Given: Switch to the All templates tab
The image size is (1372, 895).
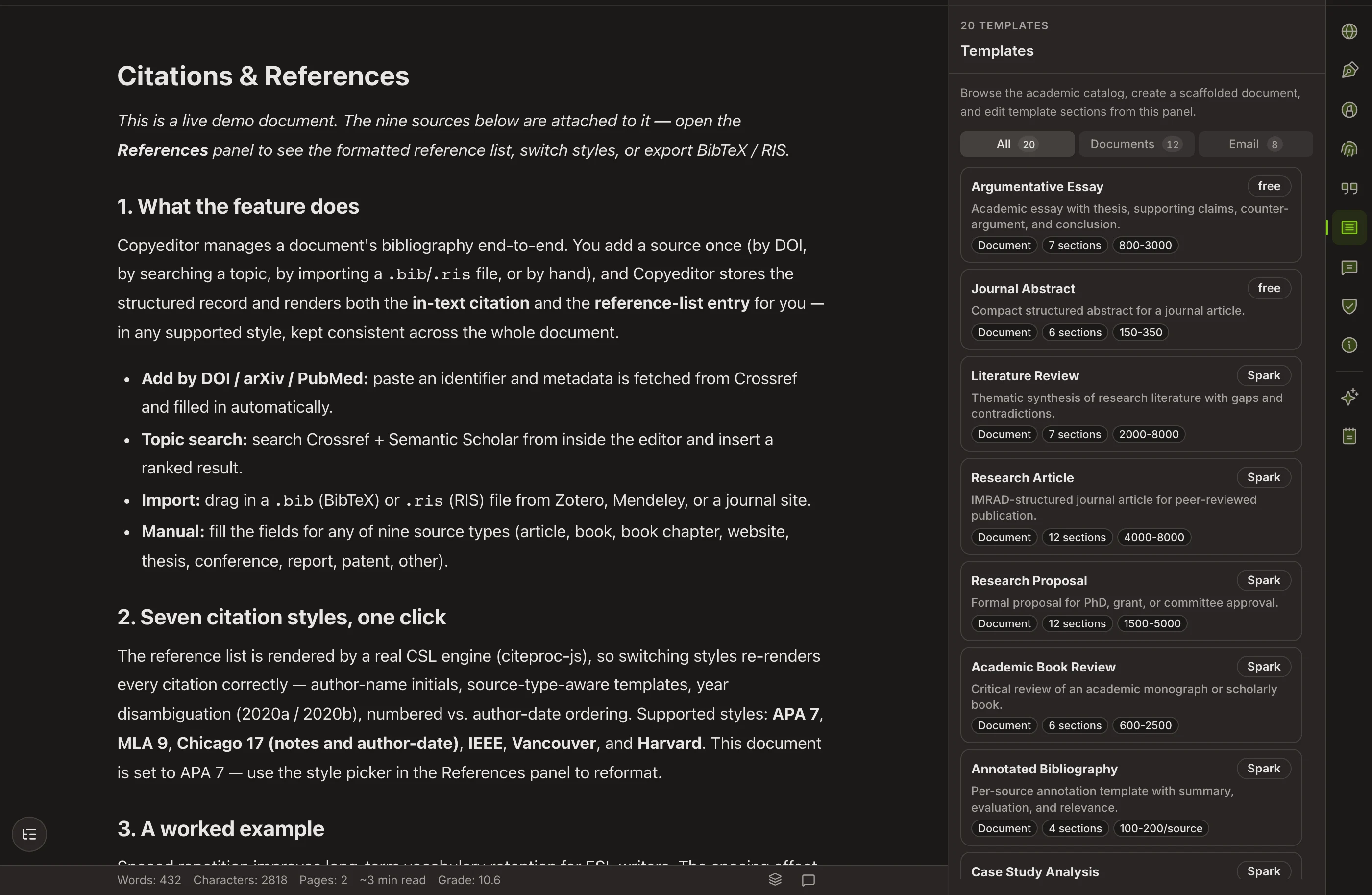Looking at the screenshot, I should [x=1017, y=144].
